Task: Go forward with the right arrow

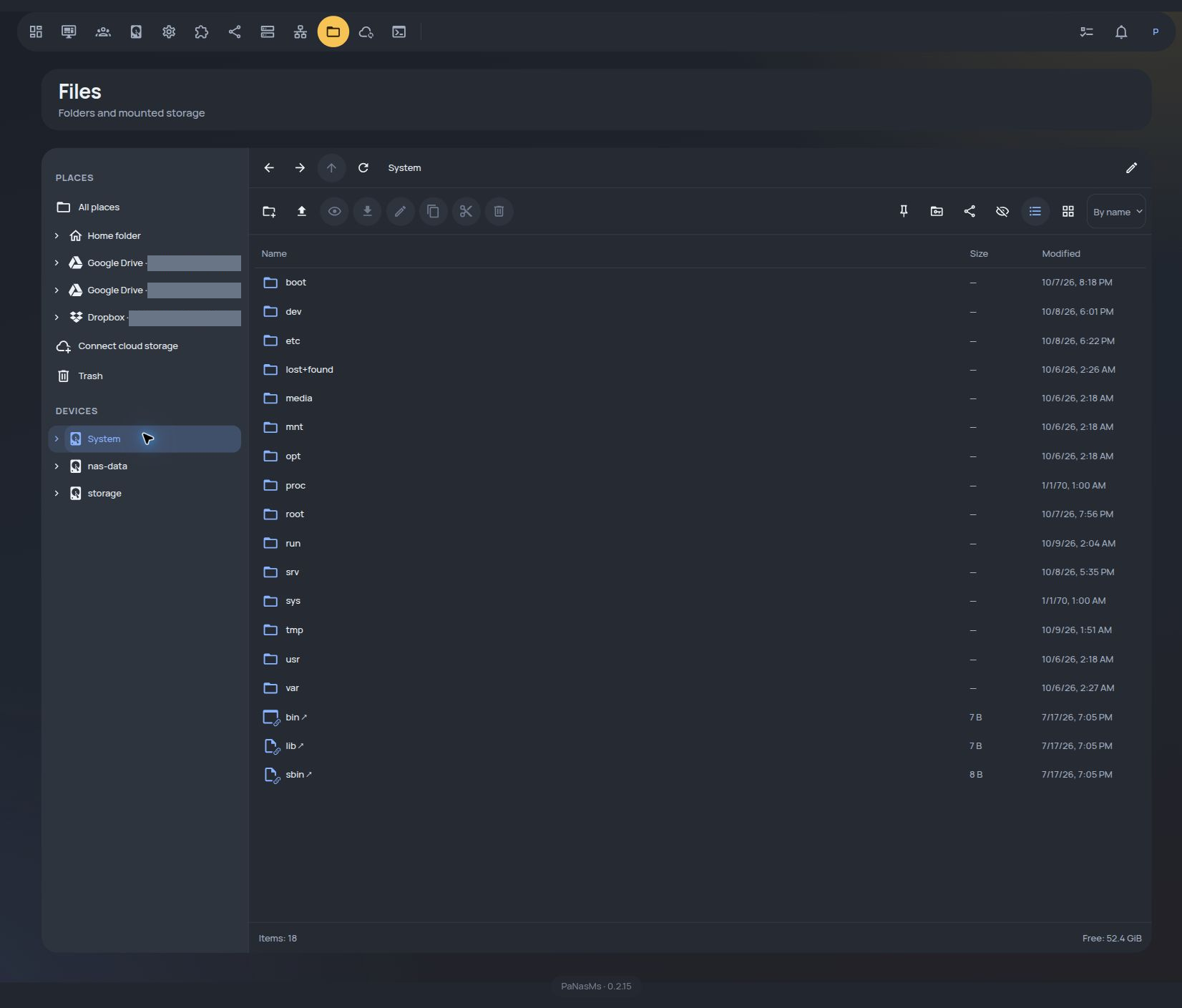Action: 300,167
